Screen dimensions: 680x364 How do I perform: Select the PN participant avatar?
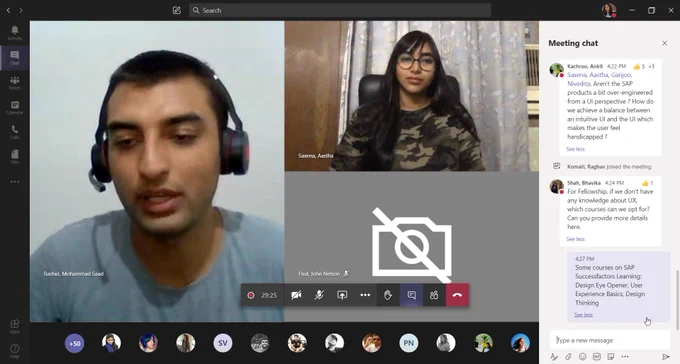pos(409,343)
